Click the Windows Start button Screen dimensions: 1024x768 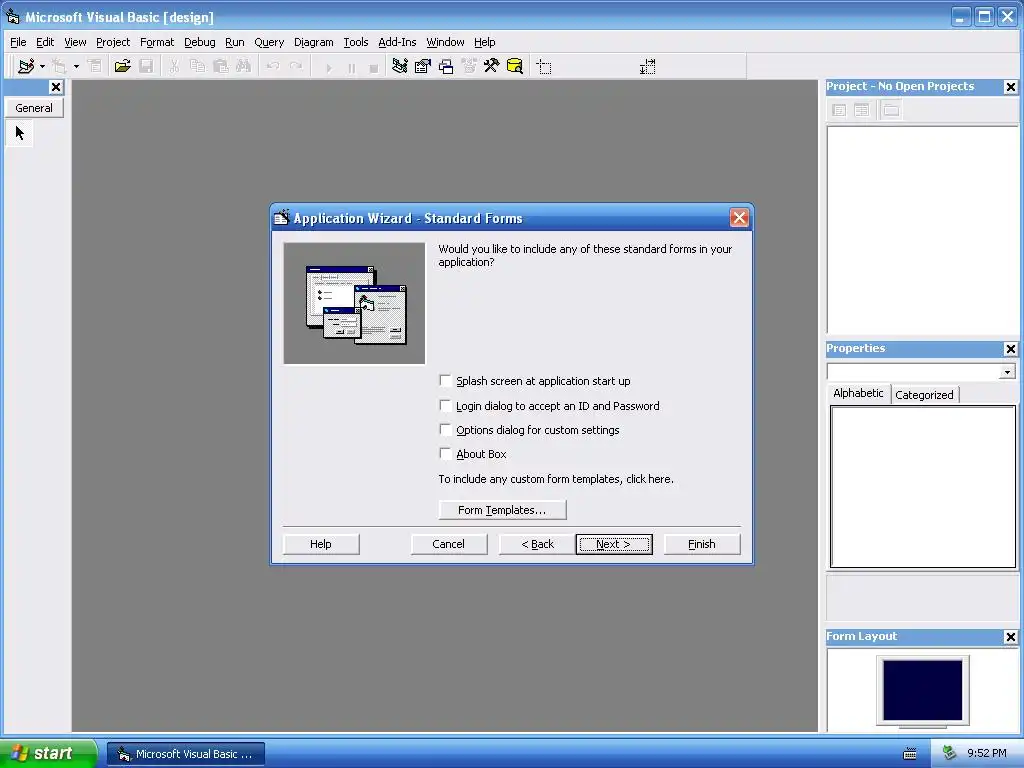click(x=48, y=753)
